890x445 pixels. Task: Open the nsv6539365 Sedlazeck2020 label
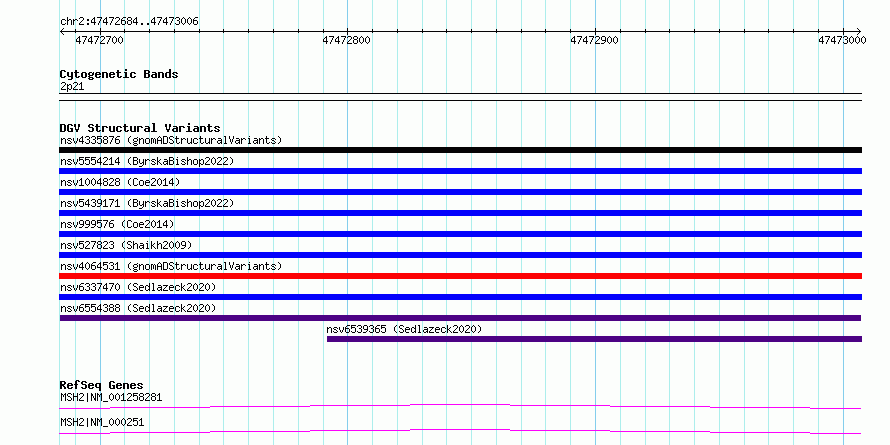click(x=404, y=329)
